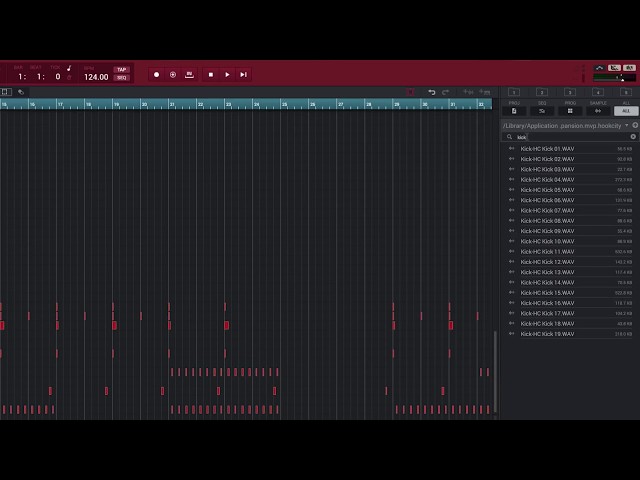Click the Undo arrow icon

point(431,92)
